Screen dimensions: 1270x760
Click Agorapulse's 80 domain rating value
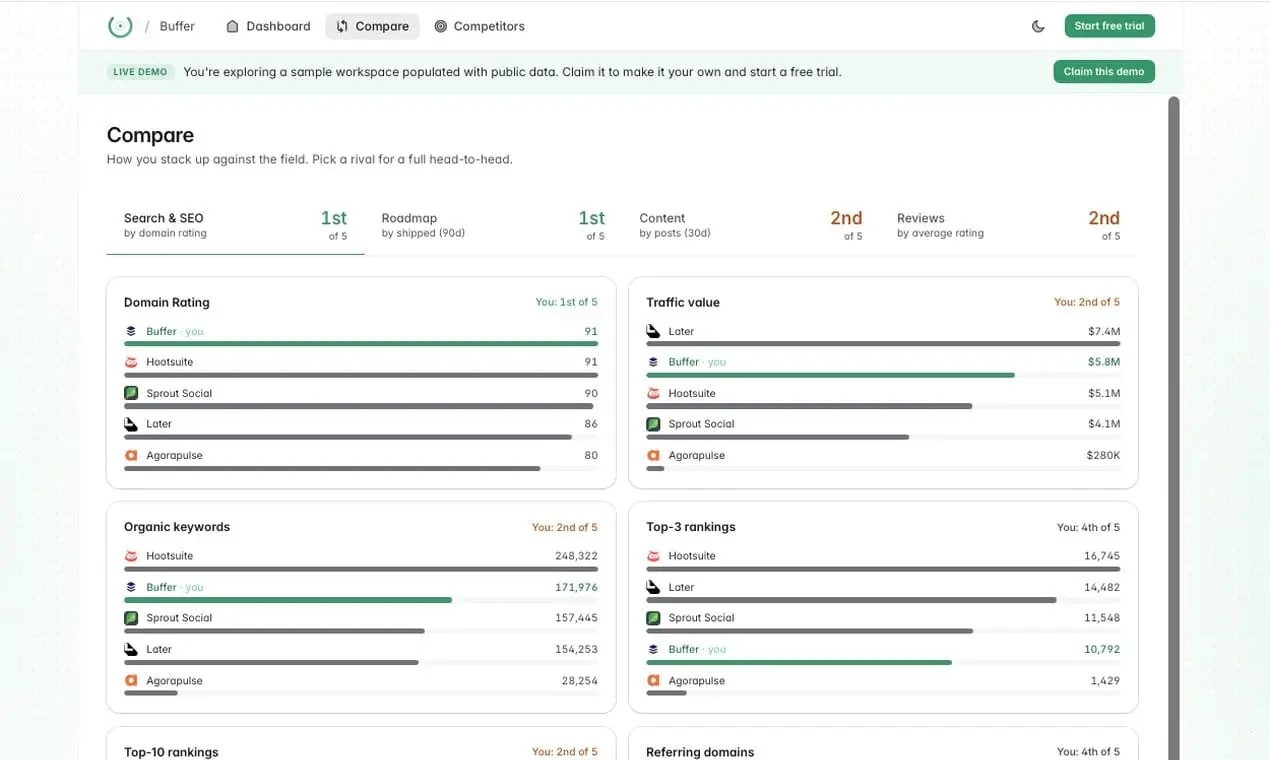click(591, 455)
